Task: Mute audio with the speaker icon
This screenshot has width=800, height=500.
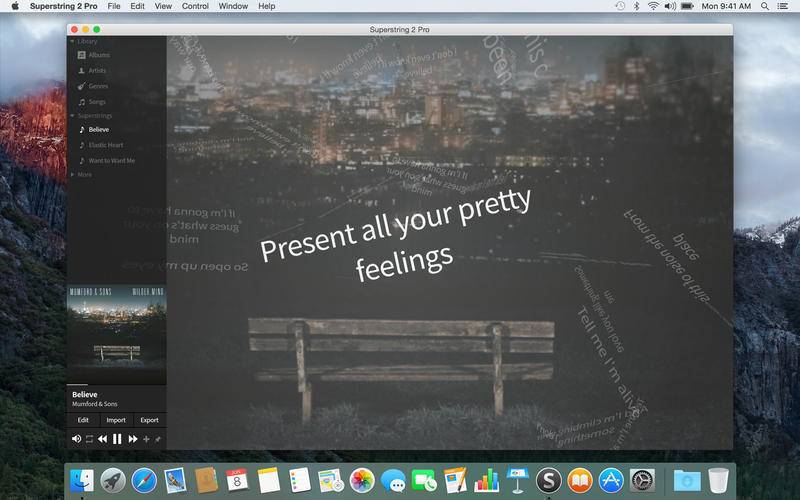Action: coord(76,439)
